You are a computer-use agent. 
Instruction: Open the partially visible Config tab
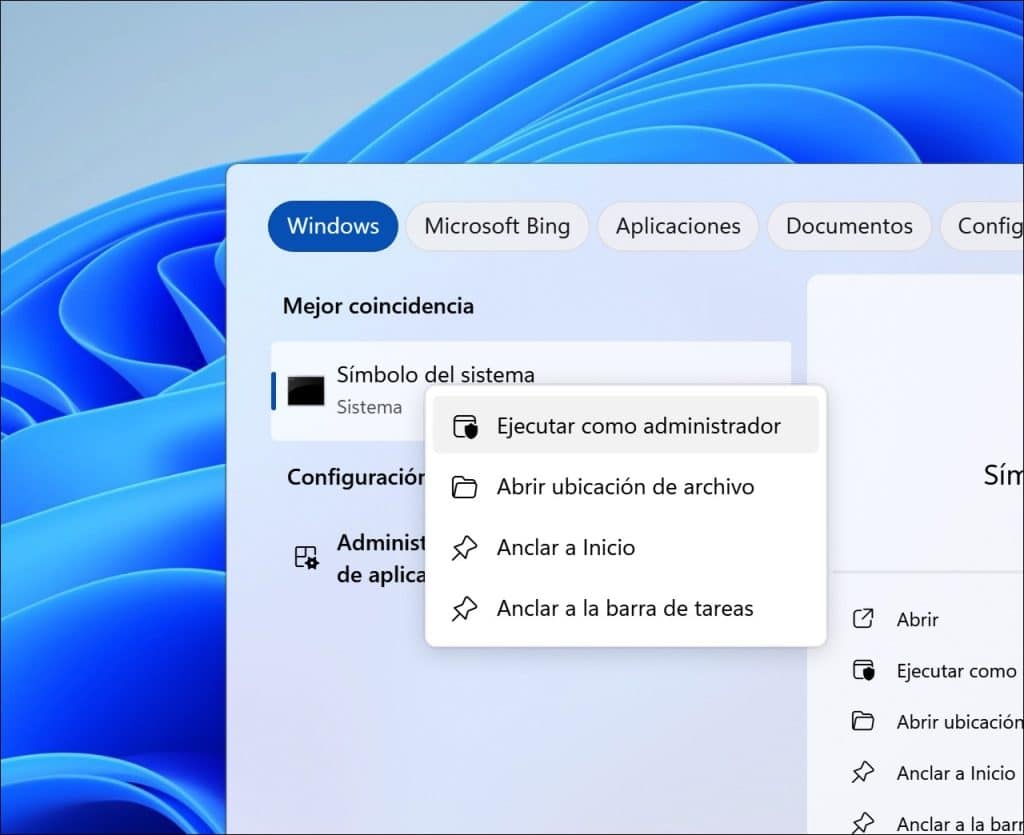tap(982, 226)
